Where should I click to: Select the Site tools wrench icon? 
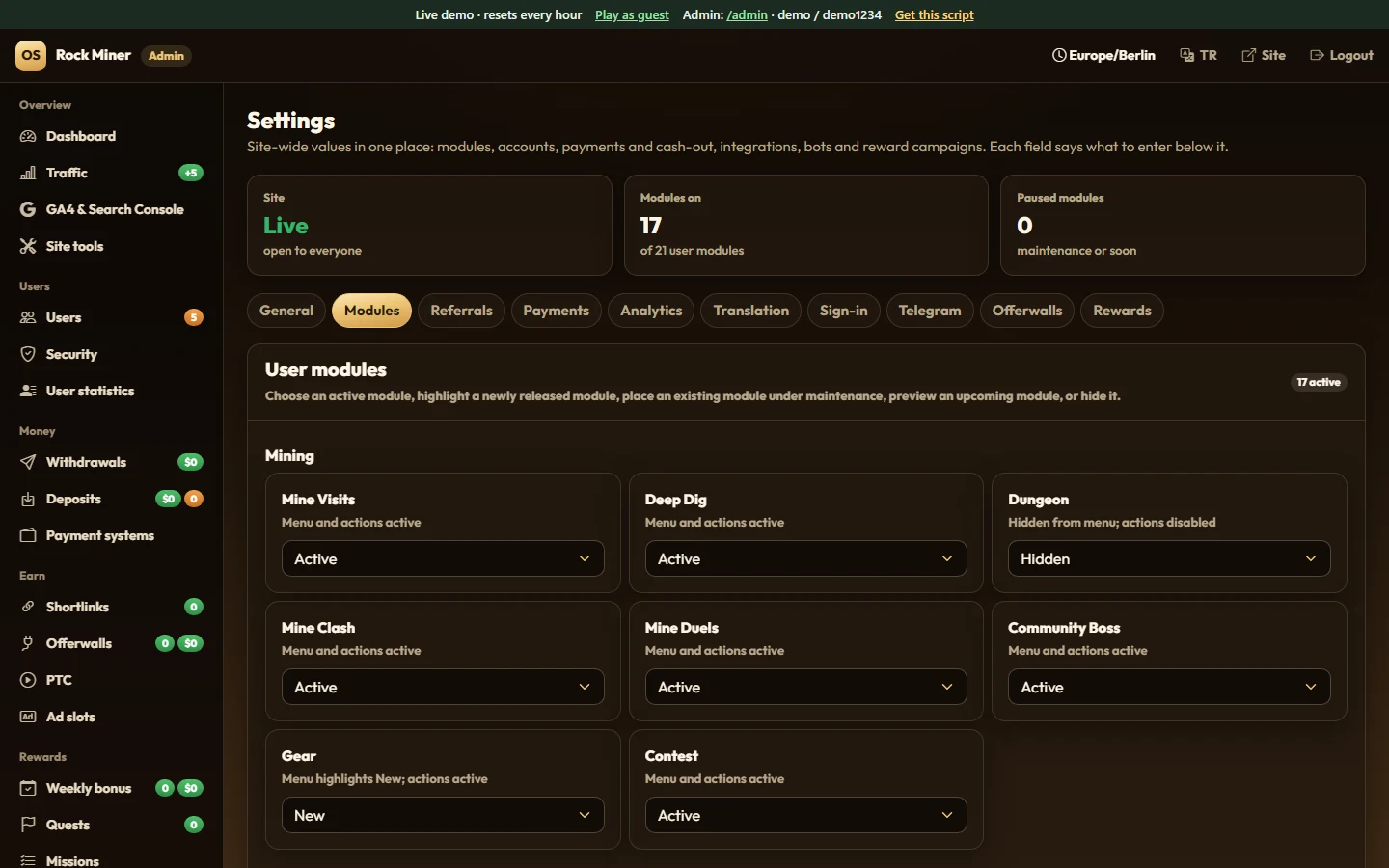point(28,246)
